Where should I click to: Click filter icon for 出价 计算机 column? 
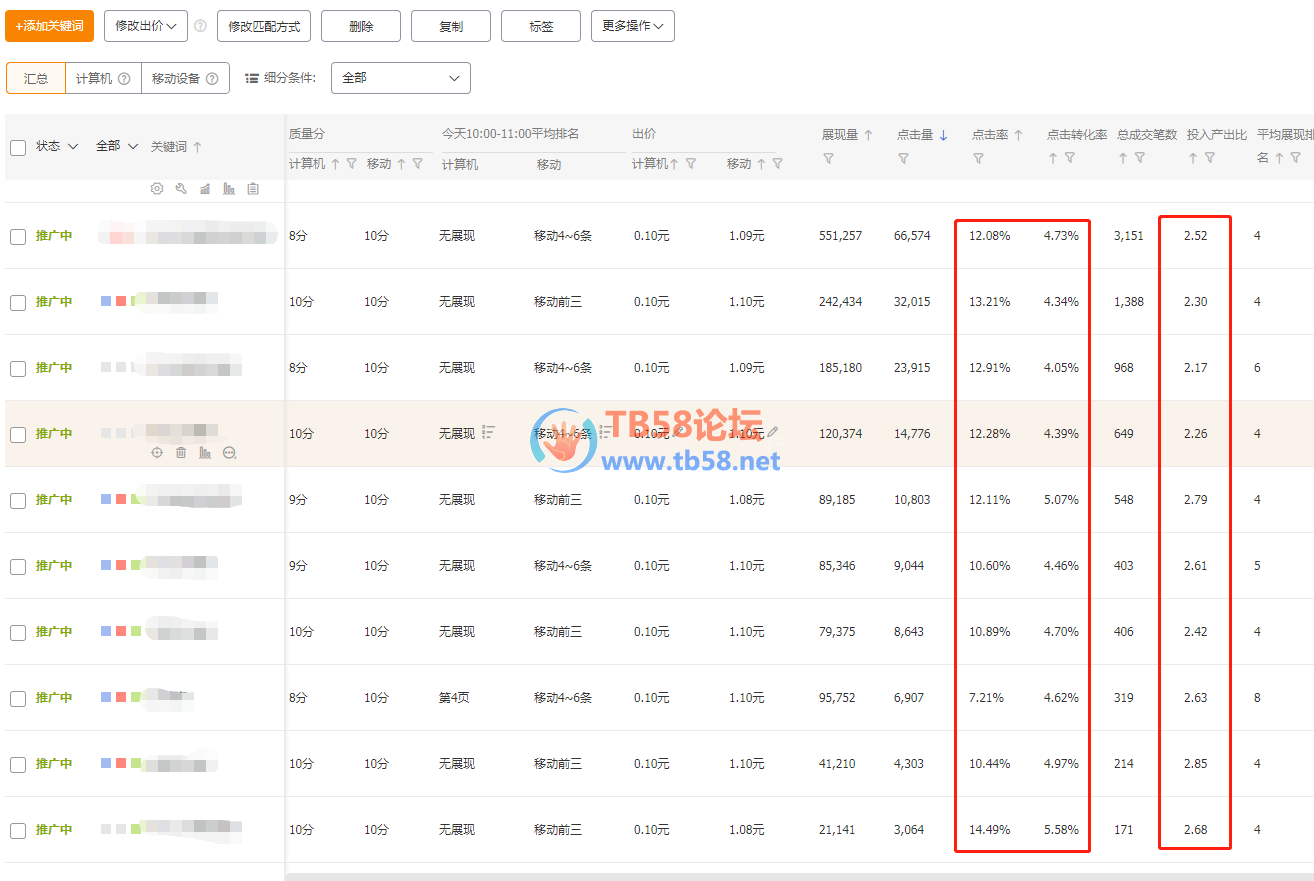click(x=690, y=164)
